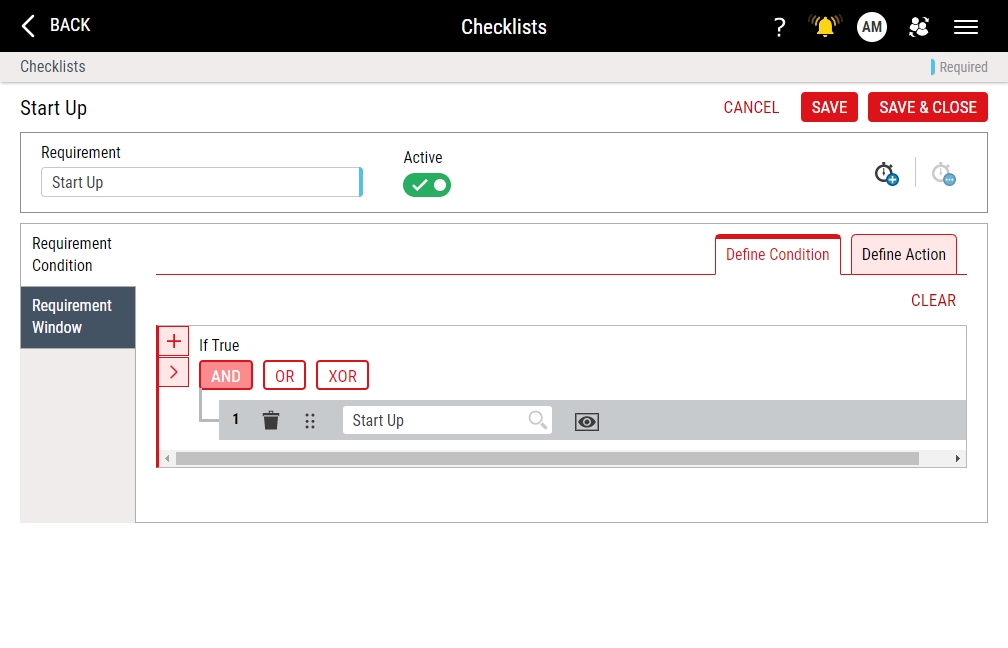Click the drag handle on row 1
The height and width of the screenshot is (648, 1008).
click(310, 421)
